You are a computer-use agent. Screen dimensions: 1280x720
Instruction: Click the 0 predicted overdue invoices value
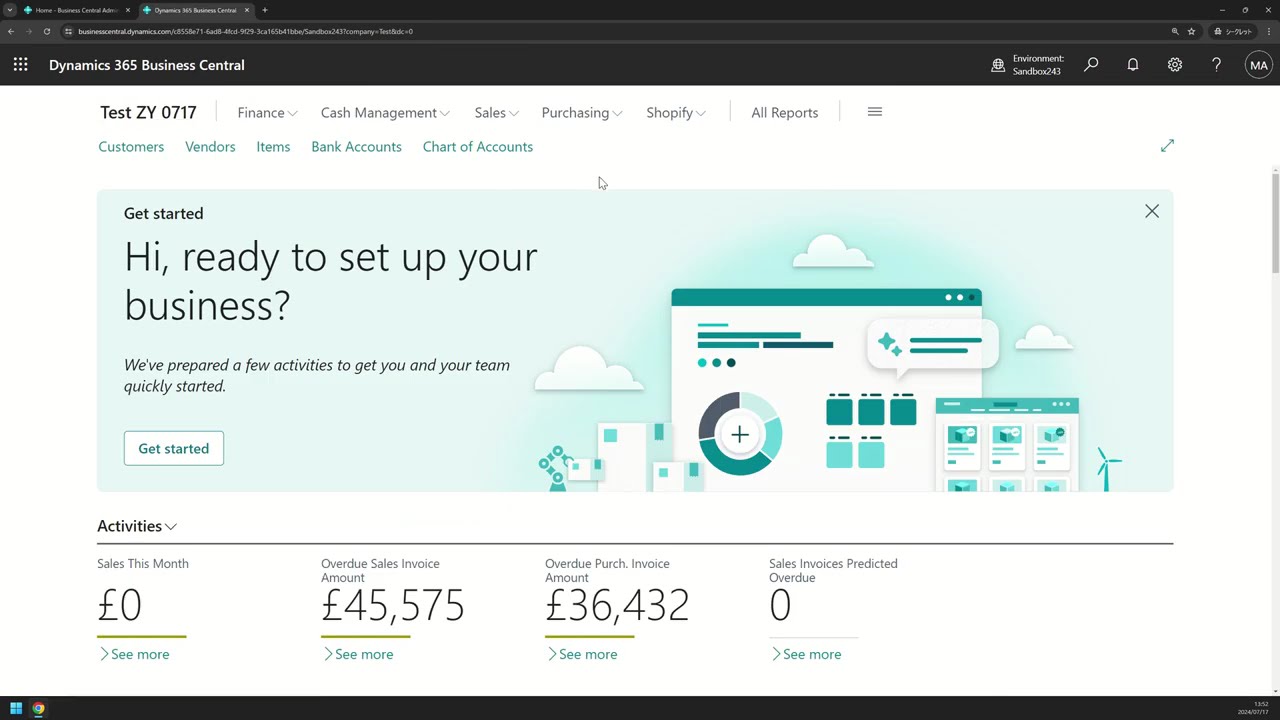click(780, 605)
